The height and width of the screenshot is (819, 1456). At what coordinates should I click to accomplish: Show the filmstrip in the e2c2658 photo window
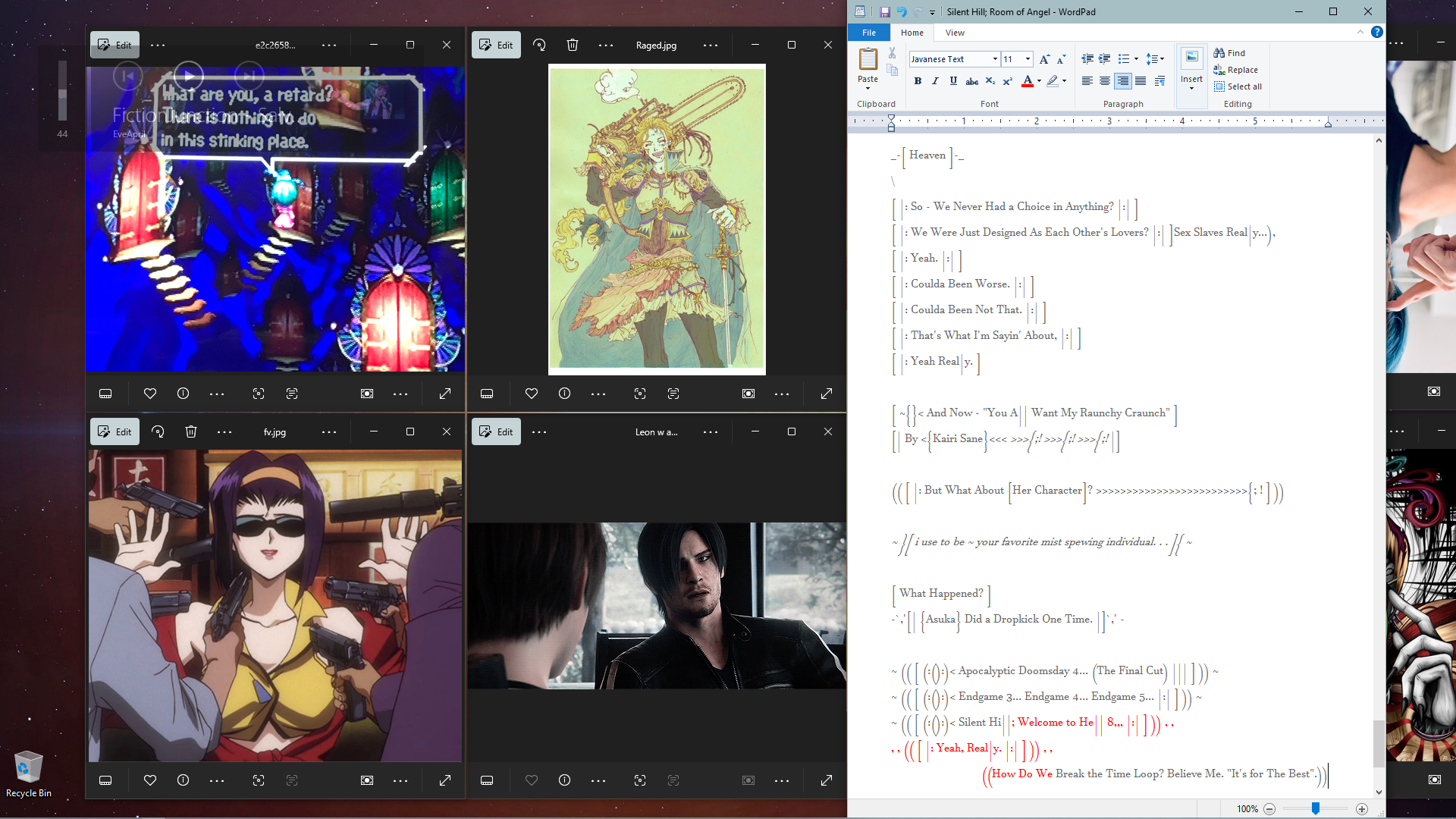(x=105, y=394)
